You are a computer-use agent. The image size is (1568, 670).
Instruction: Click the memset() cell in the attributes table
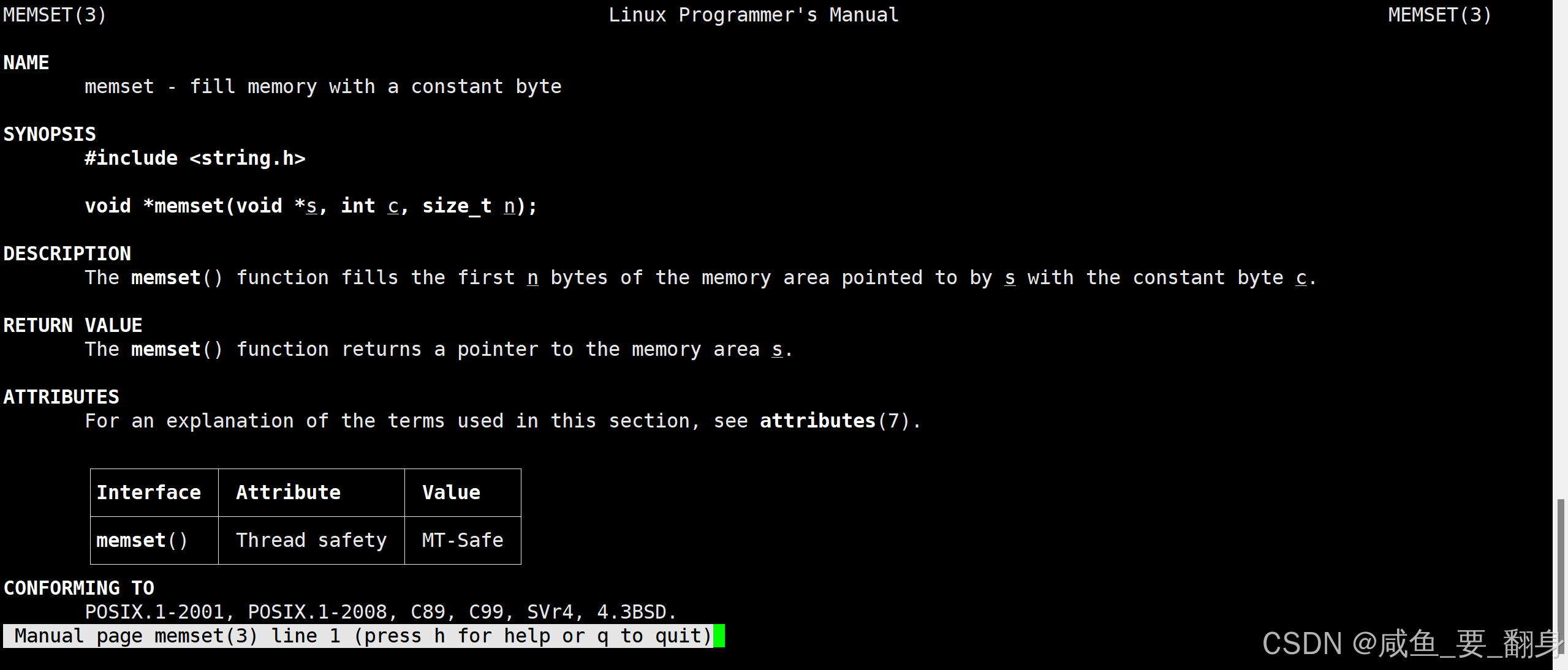[x=142, y=540]
